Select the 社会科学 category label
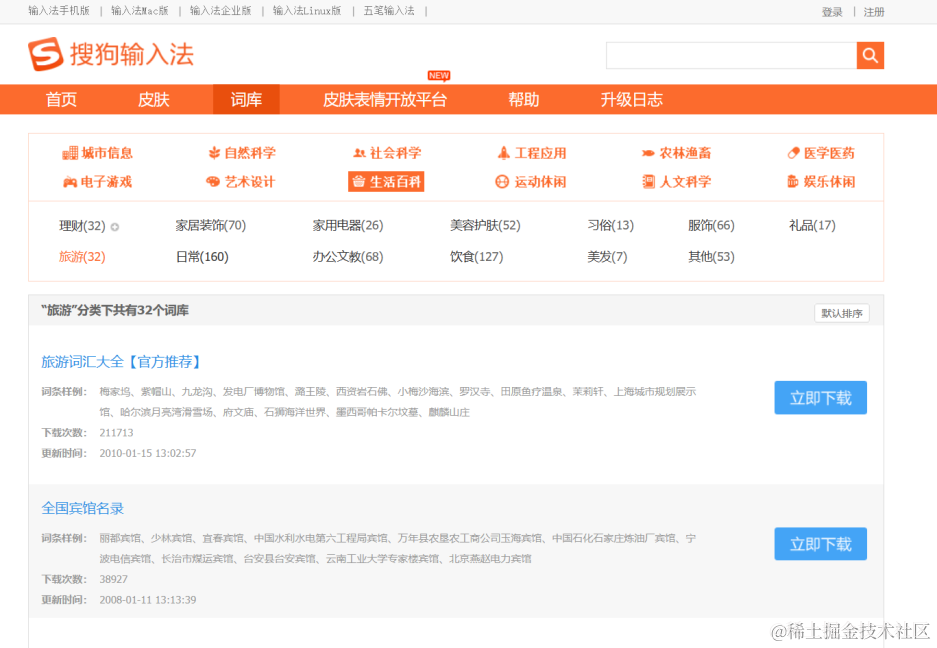 [395, 153]
